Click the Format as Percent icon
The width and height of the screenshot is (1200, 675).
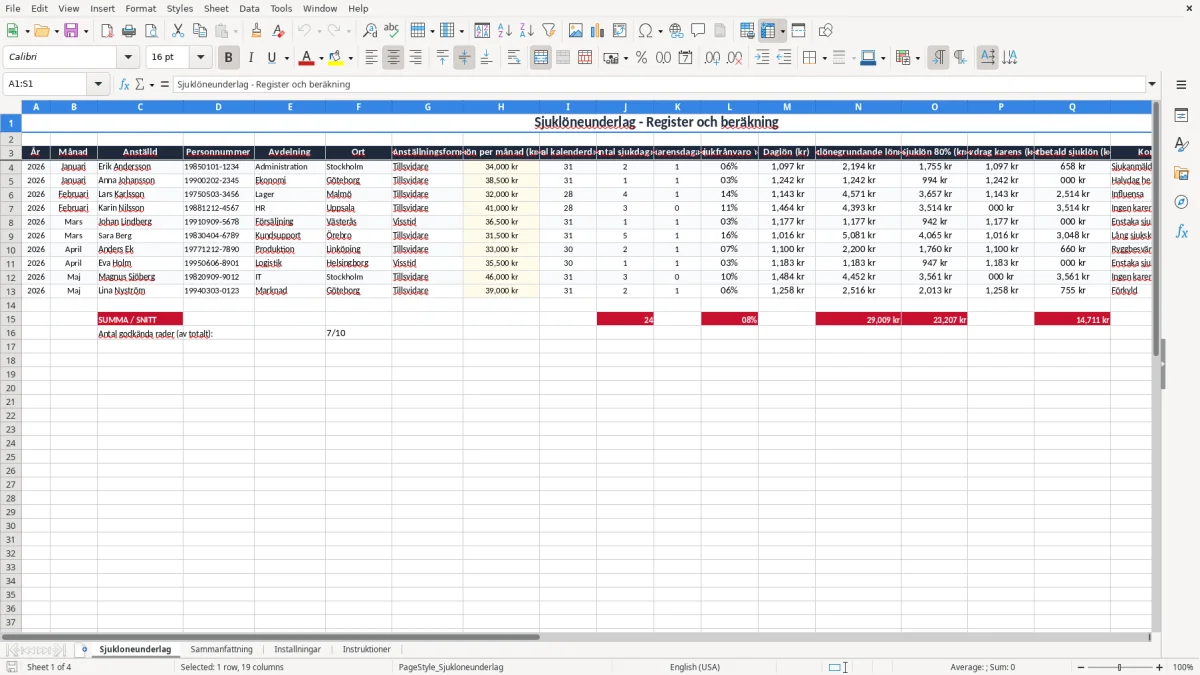641,58
